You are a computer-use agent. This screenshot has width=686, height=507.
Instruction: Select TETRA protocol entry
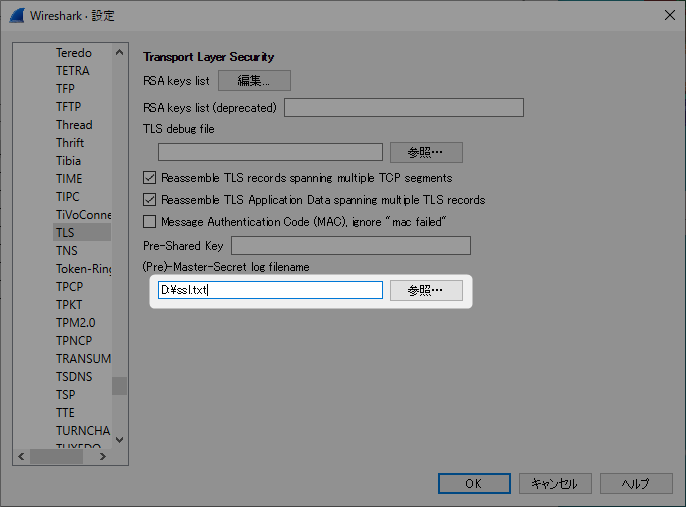pyautogui.click(x=73, y=71)
